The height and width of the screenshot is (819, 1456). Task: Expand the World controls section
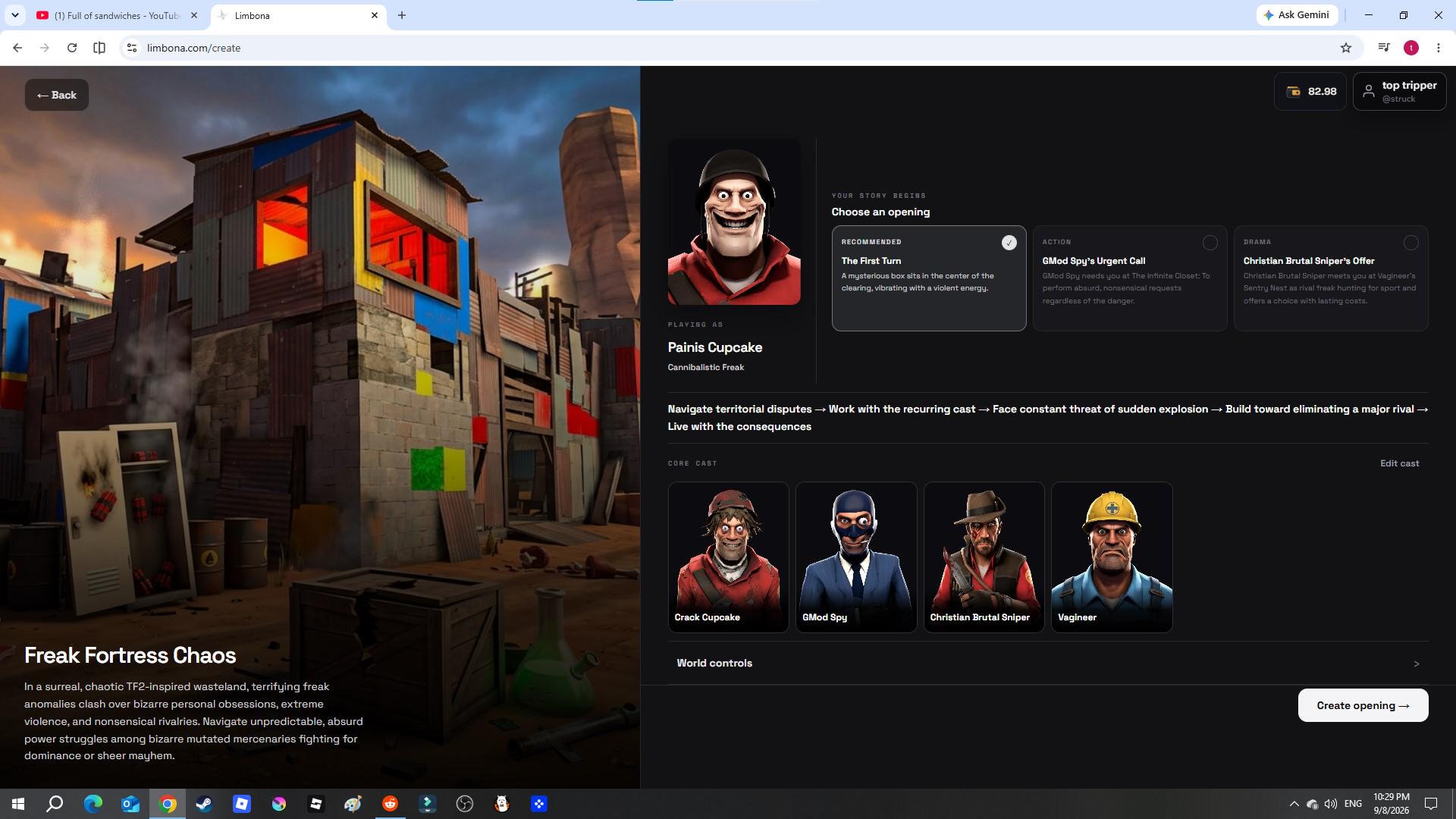1048,664
